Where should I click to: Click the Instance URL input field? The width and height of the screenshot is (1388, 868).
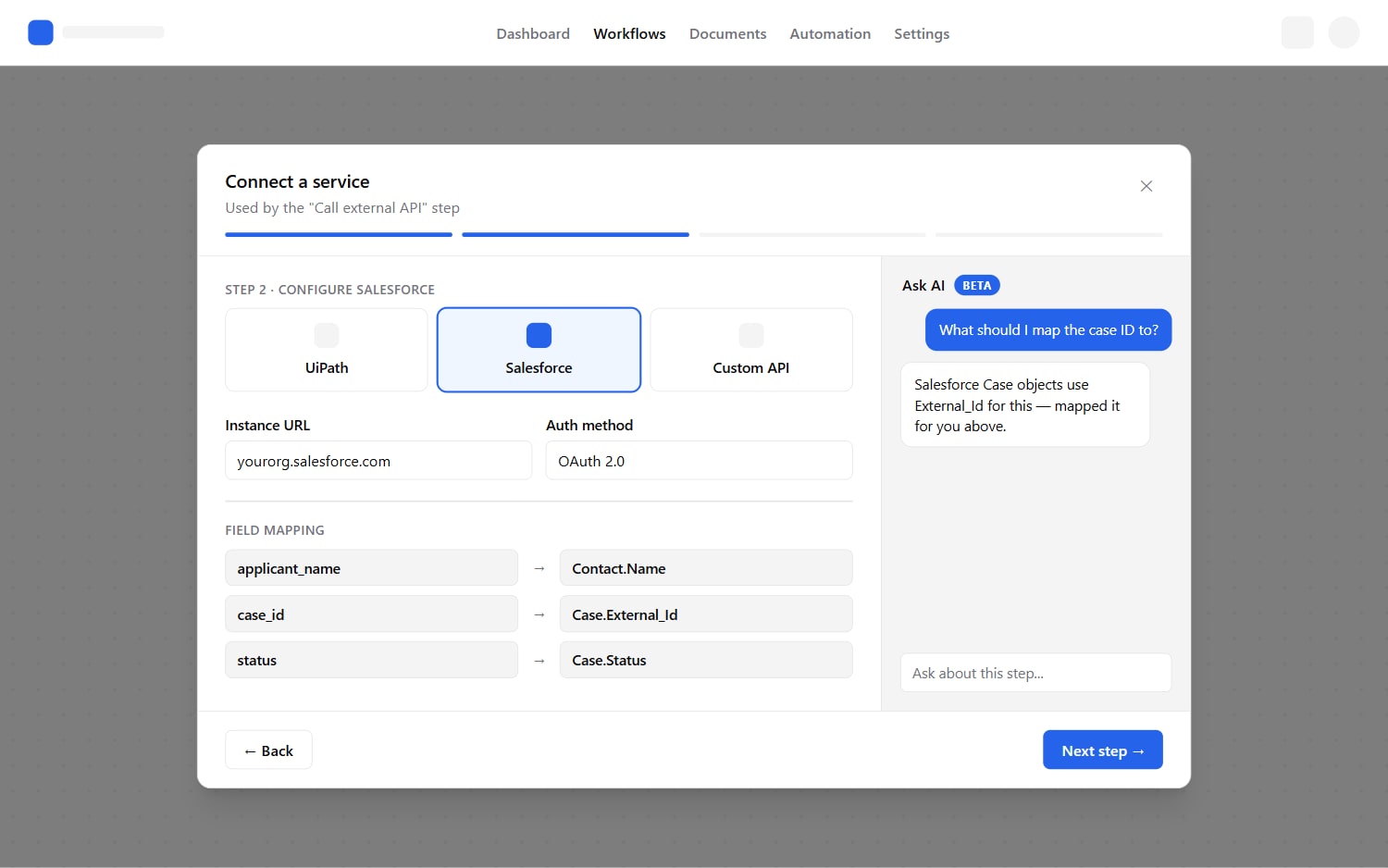pyautogui.click(x=378, y=461)
